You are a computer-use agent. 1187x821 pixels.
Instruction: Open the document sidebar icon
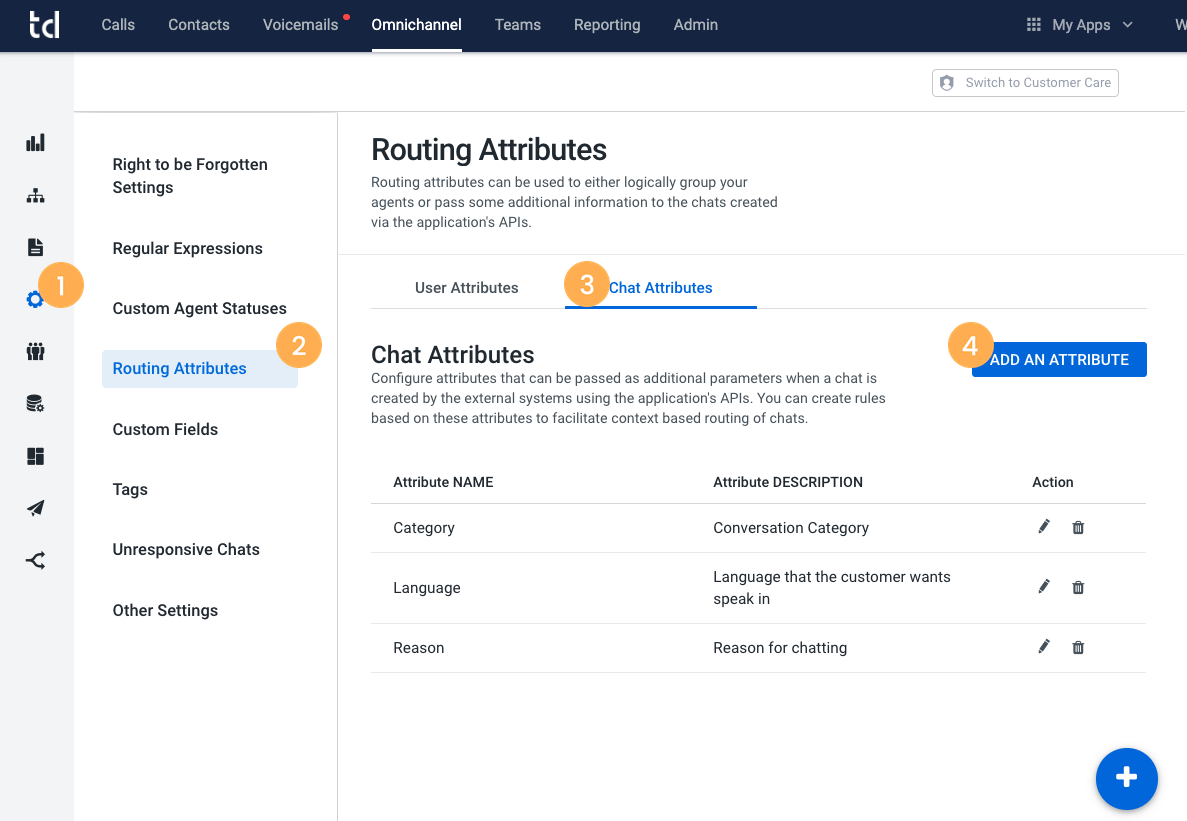pos(36,247)
